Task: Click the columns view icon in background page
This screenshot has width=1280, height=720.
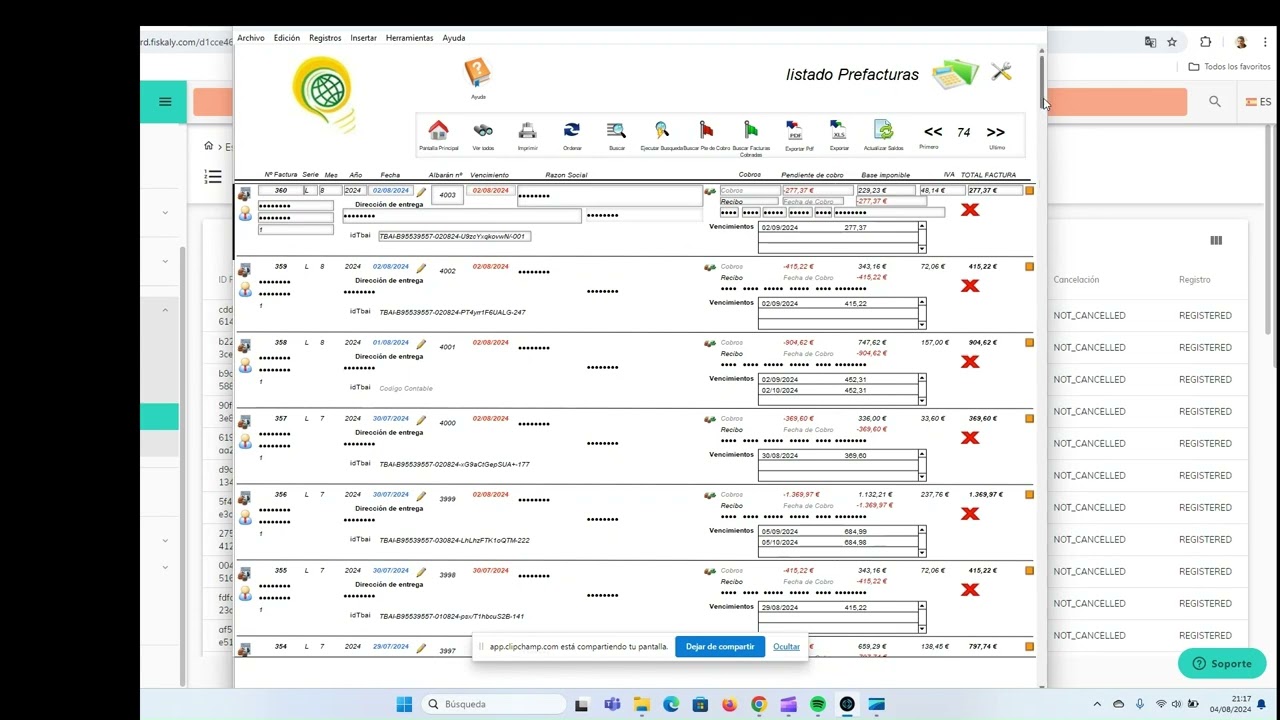Action: pyautogui.click(x=1216, y=240)
